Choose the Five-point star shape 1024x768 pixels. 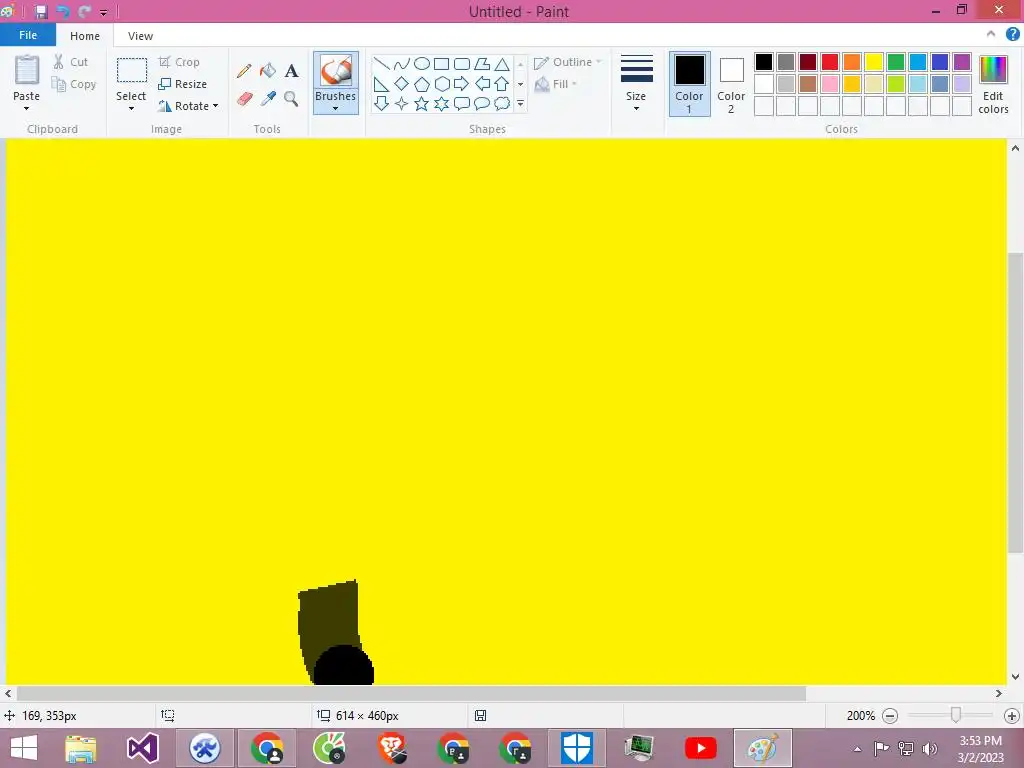click(422, 103)
